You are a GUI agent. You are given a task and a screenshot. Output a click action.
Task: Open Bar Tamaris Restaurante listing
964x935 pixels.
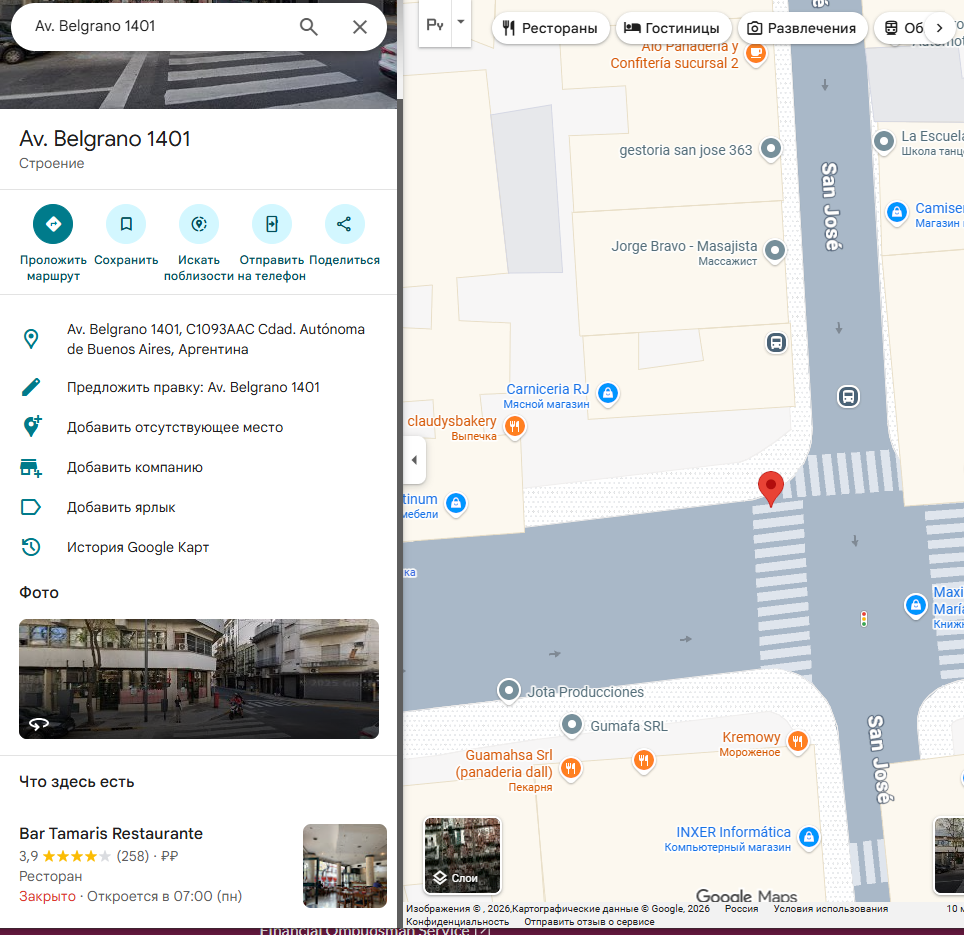click(111, 834)
